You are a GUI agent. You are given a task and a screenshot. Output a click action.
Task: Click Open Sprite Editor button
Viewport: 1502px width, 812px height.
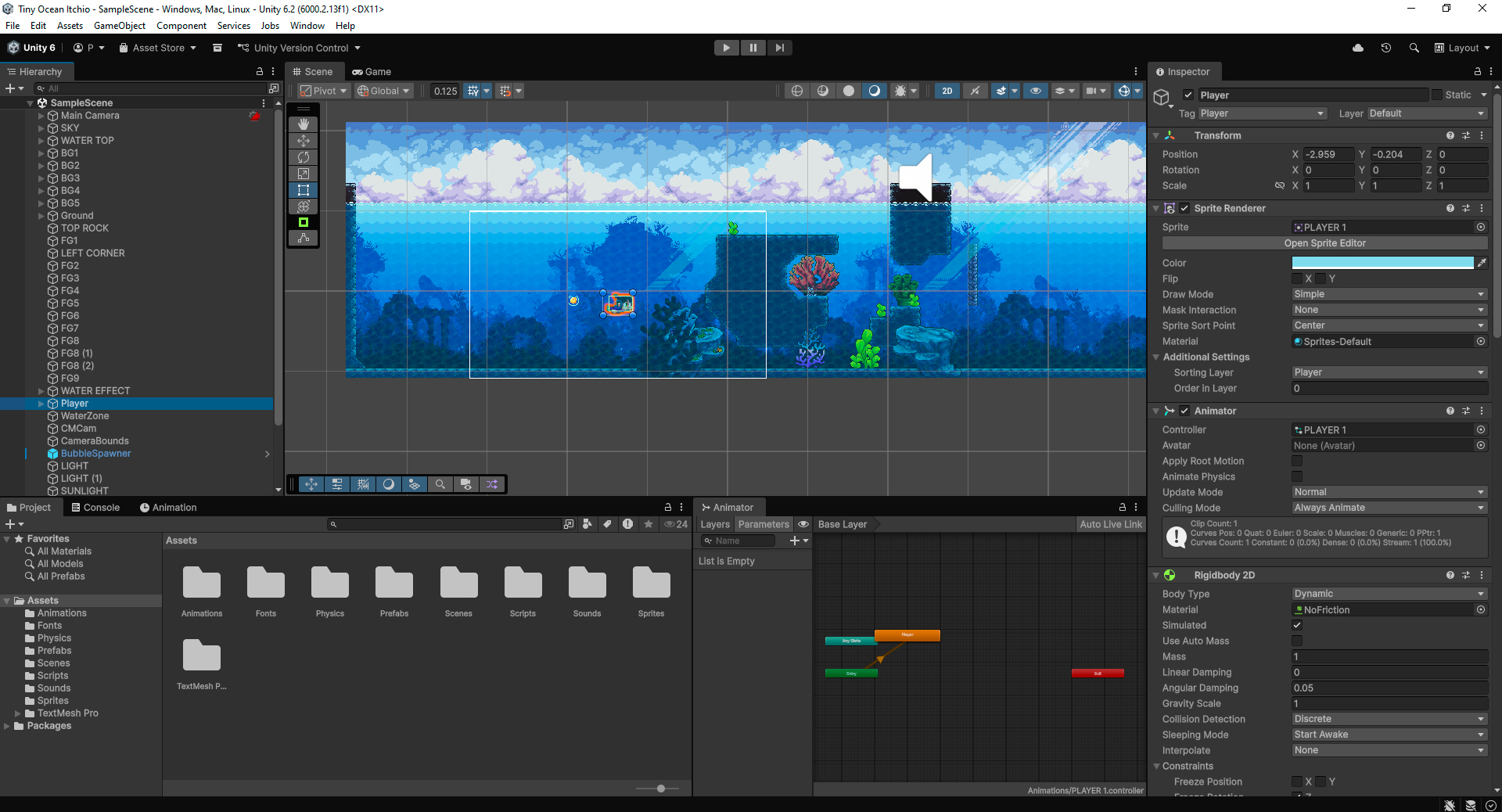pos(1325,243)
